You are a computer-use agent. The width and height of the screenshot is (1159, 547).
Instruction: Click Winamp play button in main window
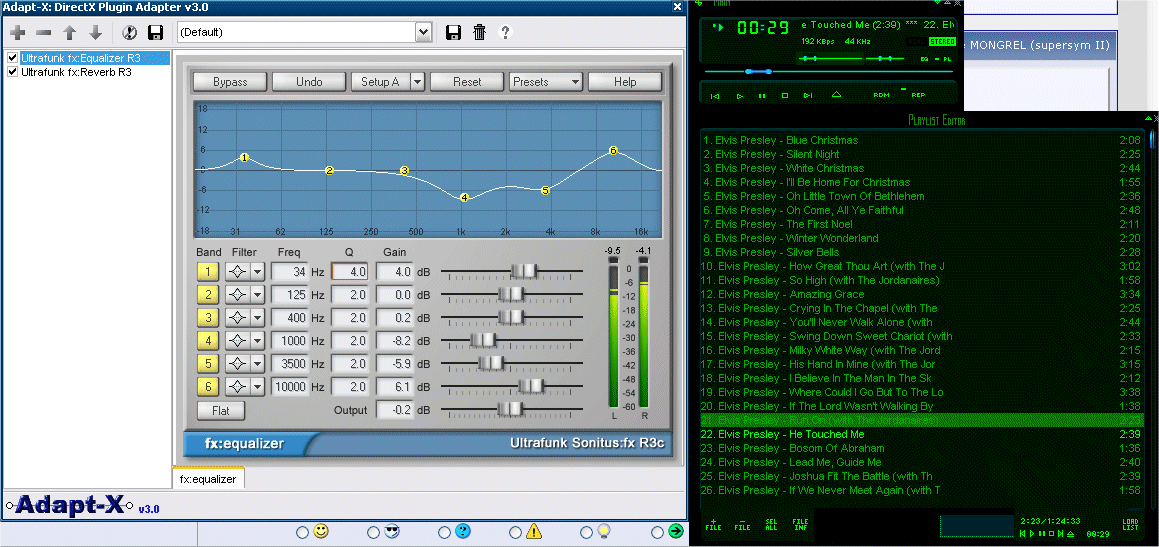pyautogui.click(x=739, y=95)
